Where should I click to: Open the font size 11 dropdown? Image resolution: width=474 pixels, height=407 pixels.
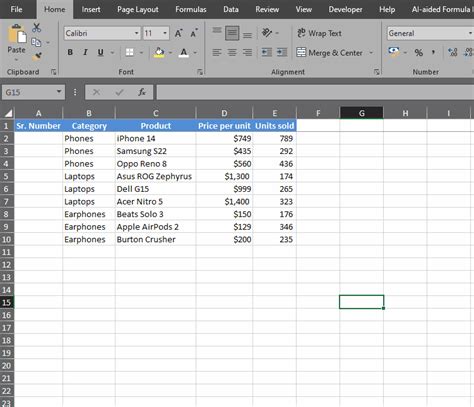[165, 33]
